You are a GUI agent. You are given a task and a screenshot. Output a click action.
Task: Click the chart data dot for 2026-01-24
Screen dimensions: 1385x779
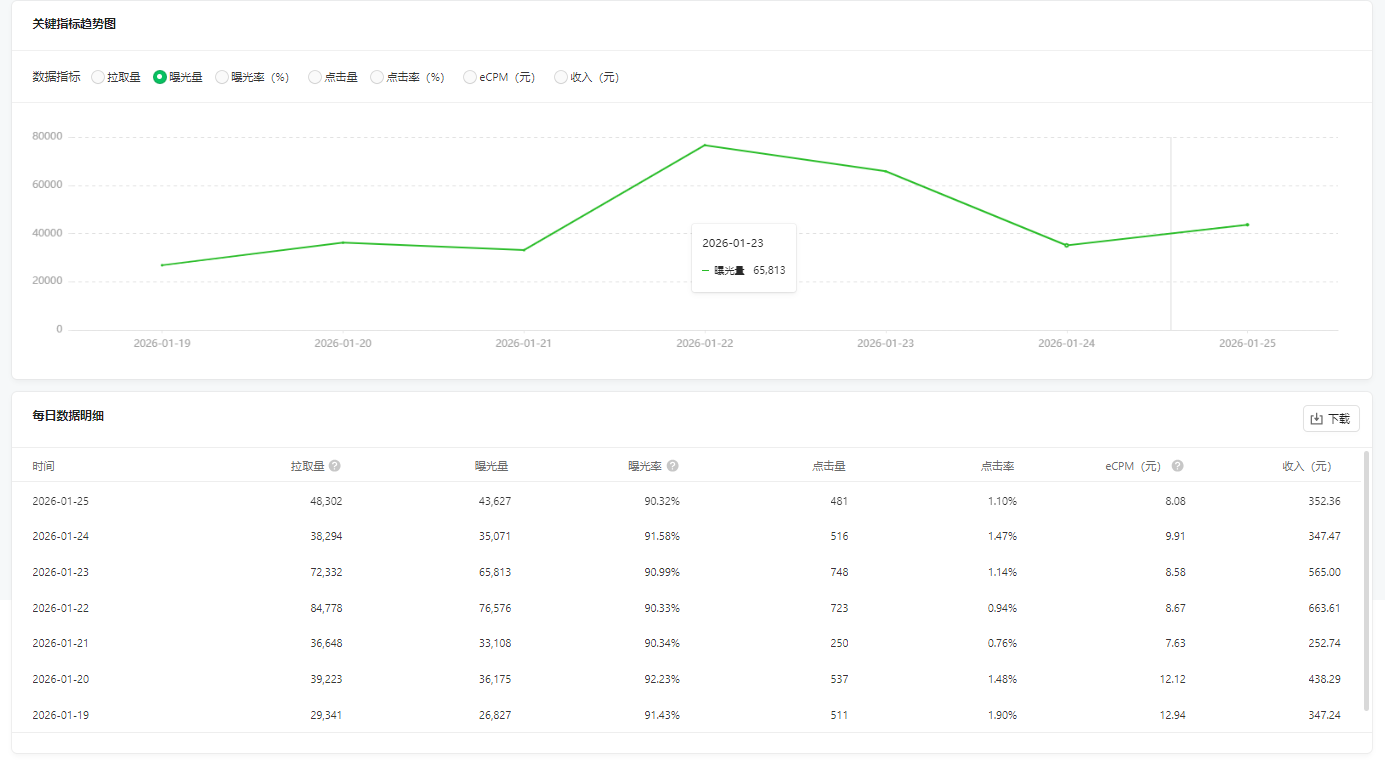[1066, 245]
